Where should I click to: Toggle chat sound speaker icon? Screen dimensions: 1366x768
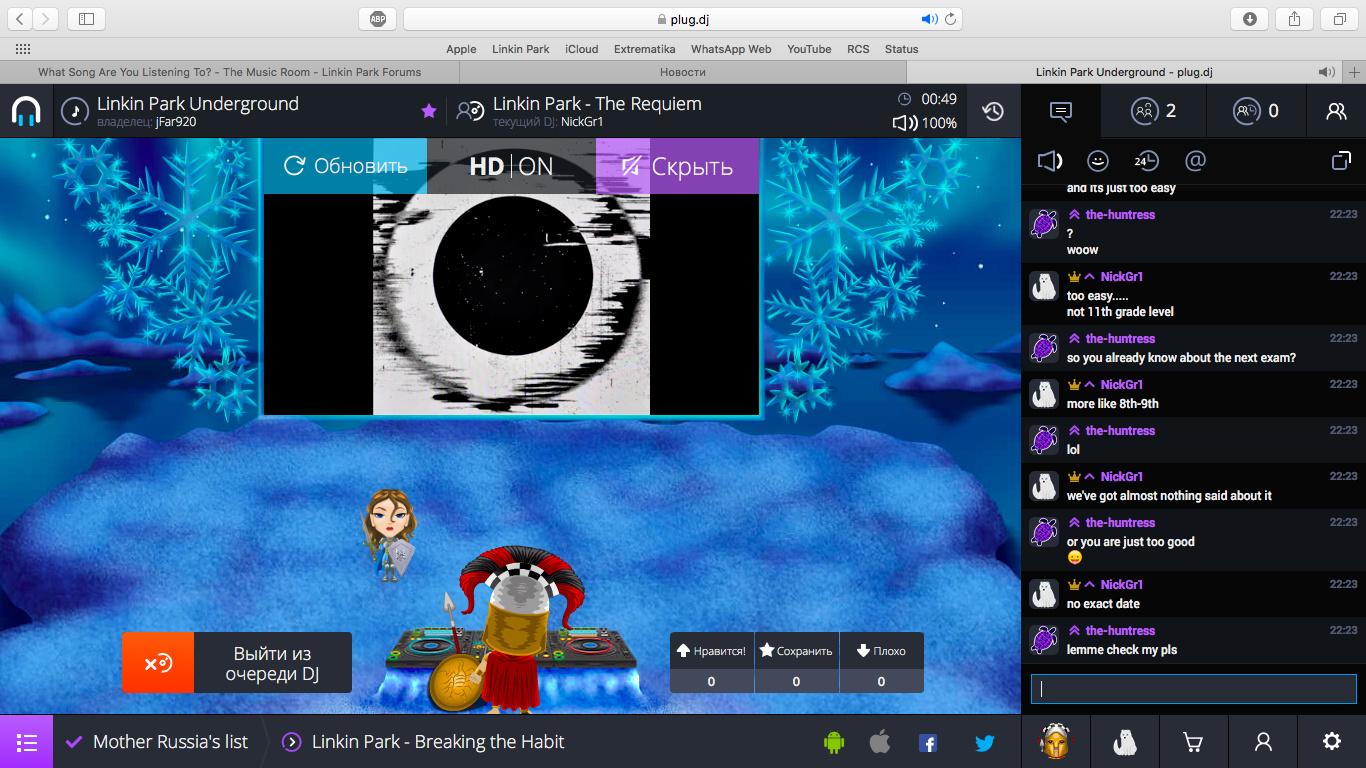1049,161
